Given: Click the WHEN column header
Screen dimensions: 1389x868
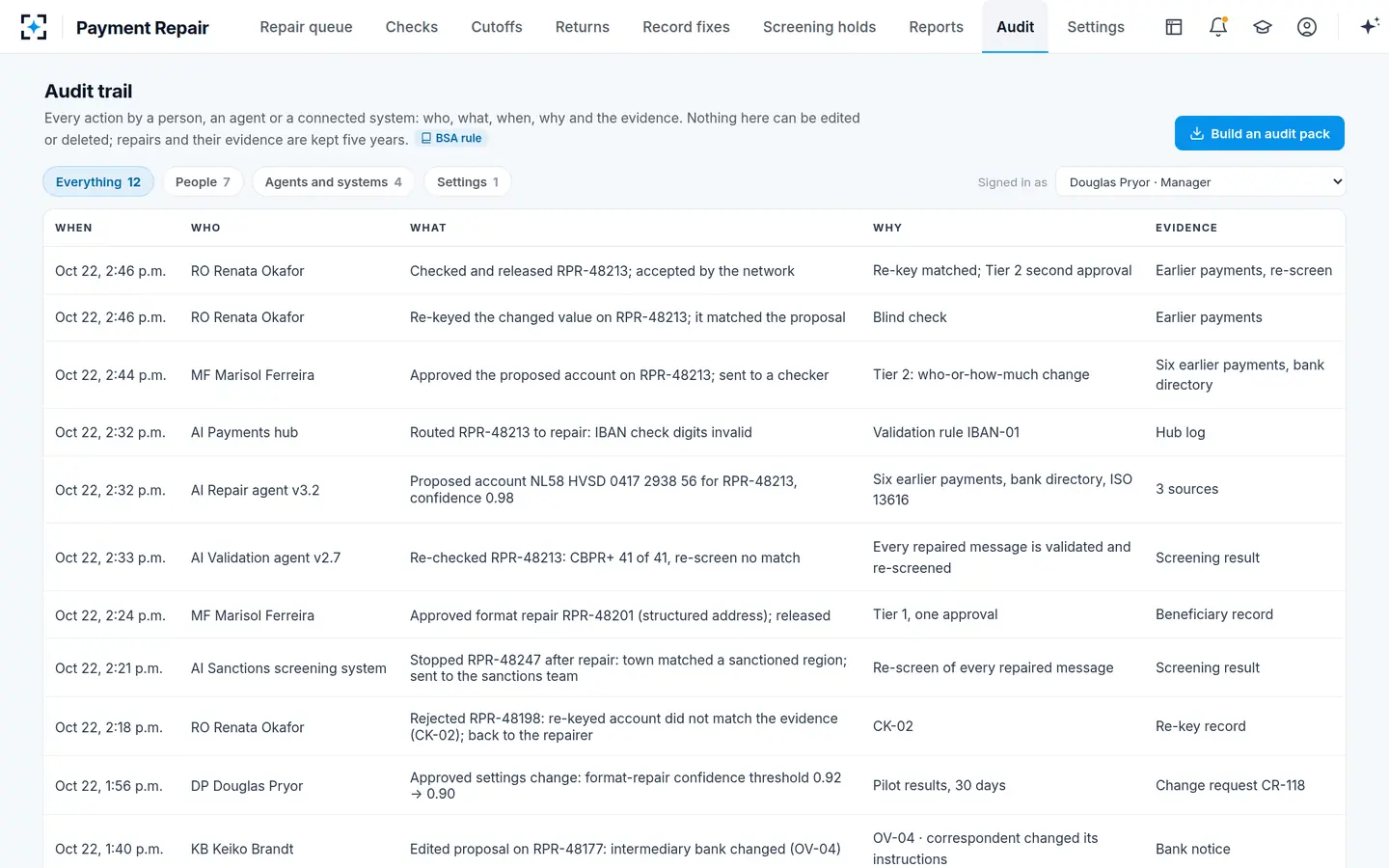Looking at the screenshot, I should tap(73, 228).
